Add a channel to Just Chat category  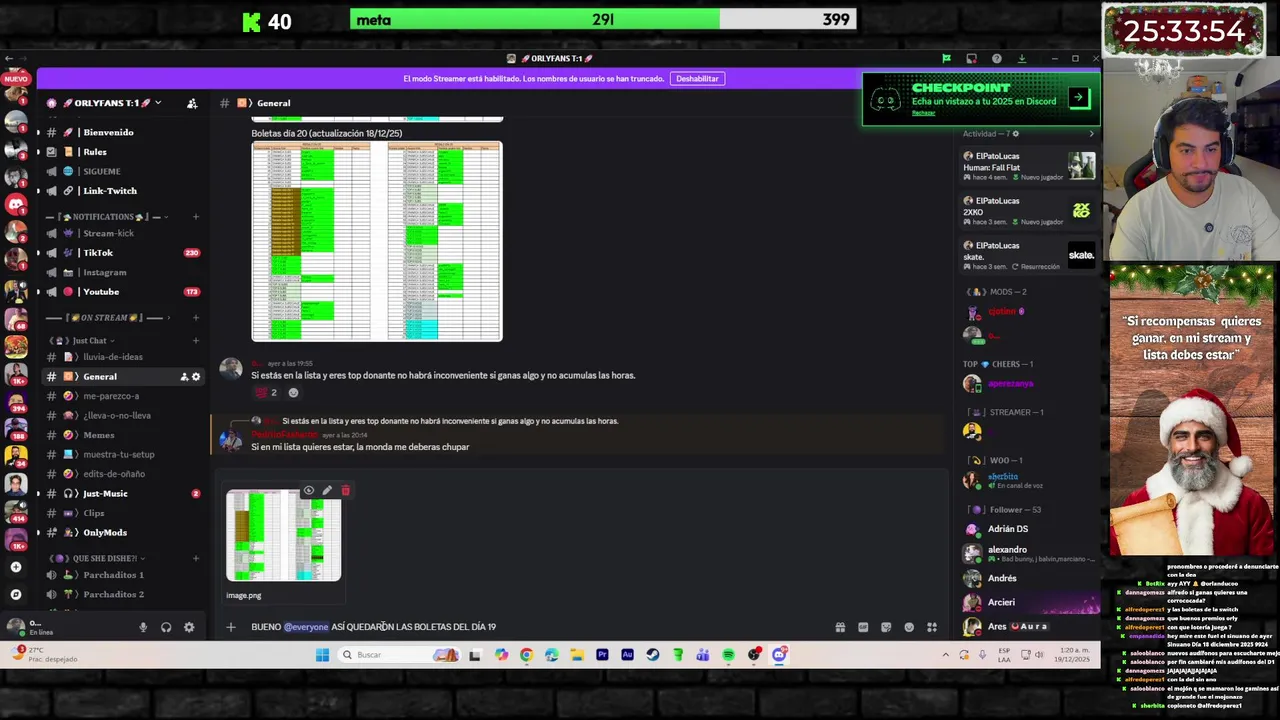point(196,341)
